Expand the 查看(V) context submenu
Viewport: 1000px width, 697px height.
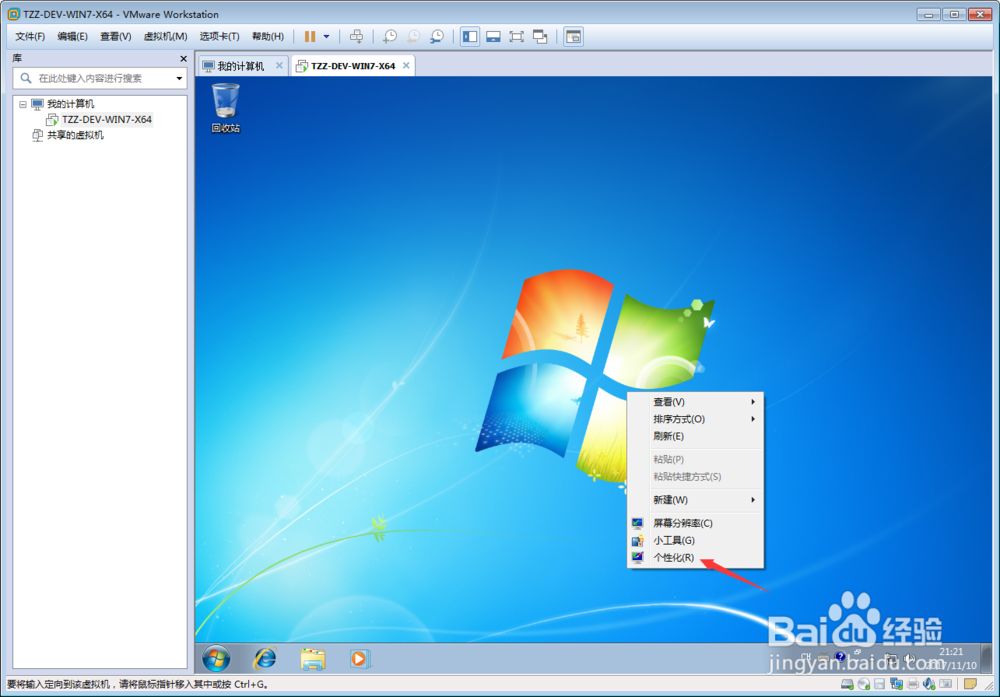tap(696, 402)
